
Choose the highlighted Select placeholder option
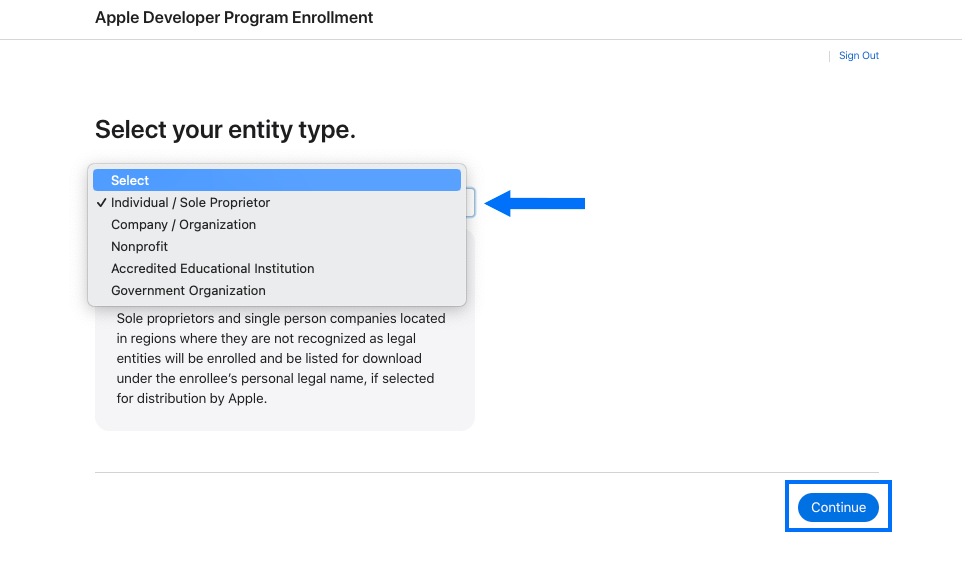coord(277,180)
